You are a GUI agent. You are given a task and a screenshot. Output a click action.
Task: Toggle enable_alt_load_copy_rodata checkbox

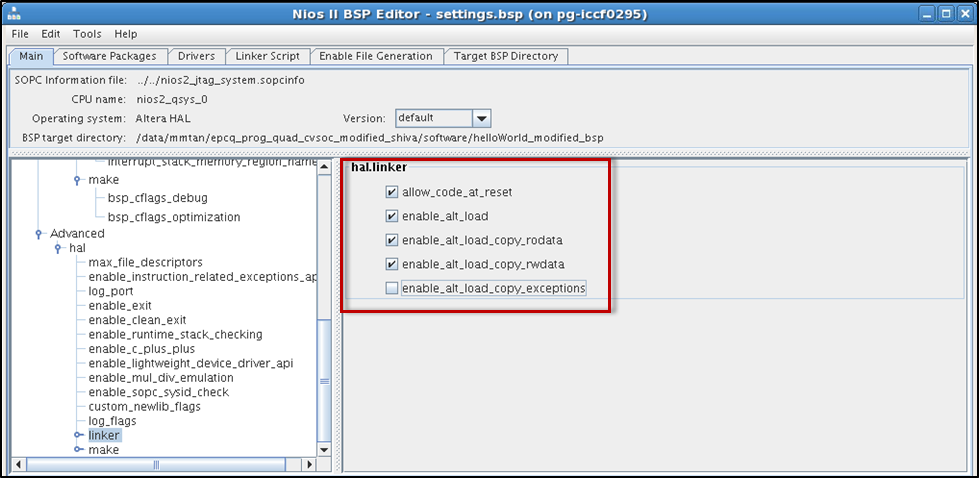tap(391, 240)
